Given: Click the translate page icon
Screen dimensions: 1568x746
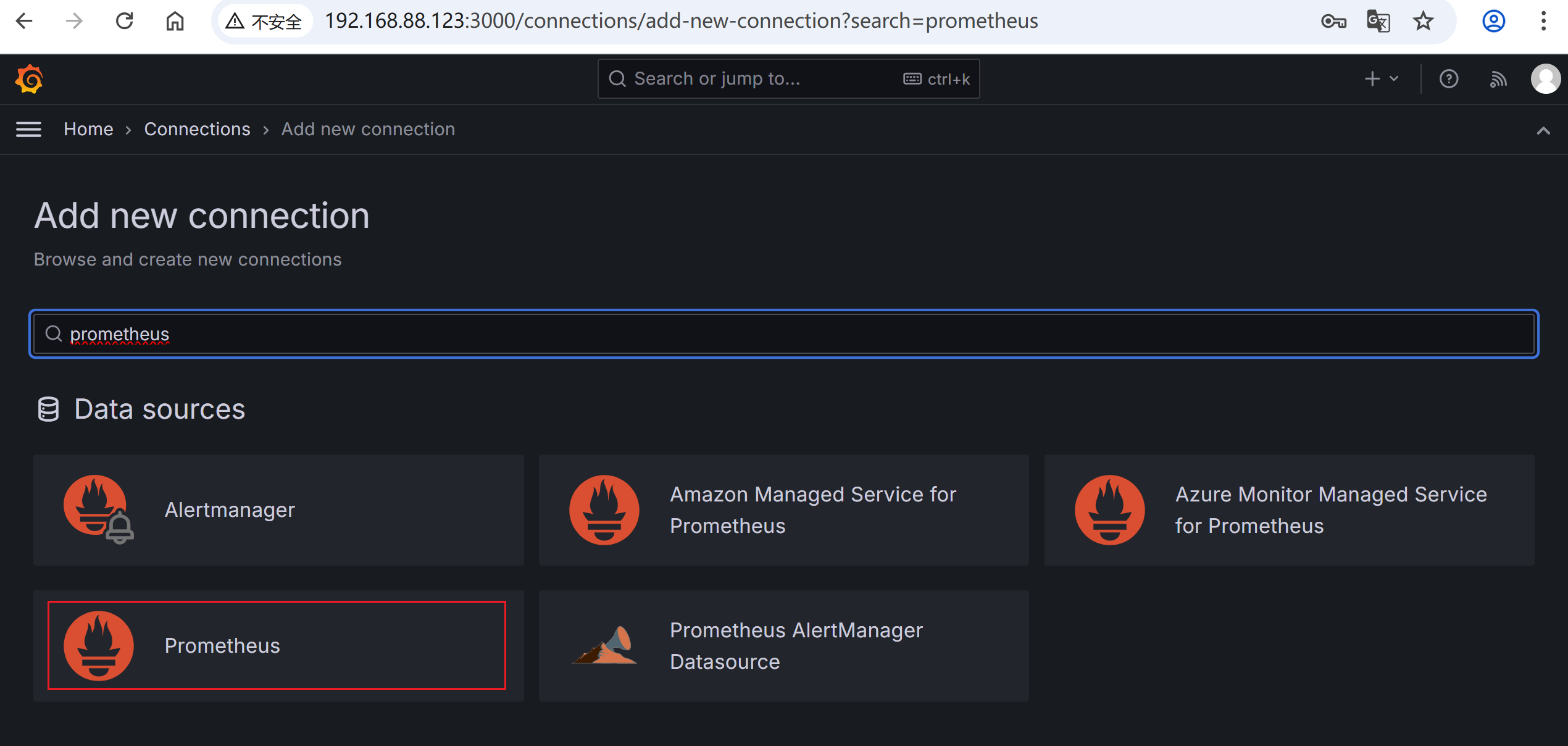Looking at the screenshot, I should [1378, 22].
